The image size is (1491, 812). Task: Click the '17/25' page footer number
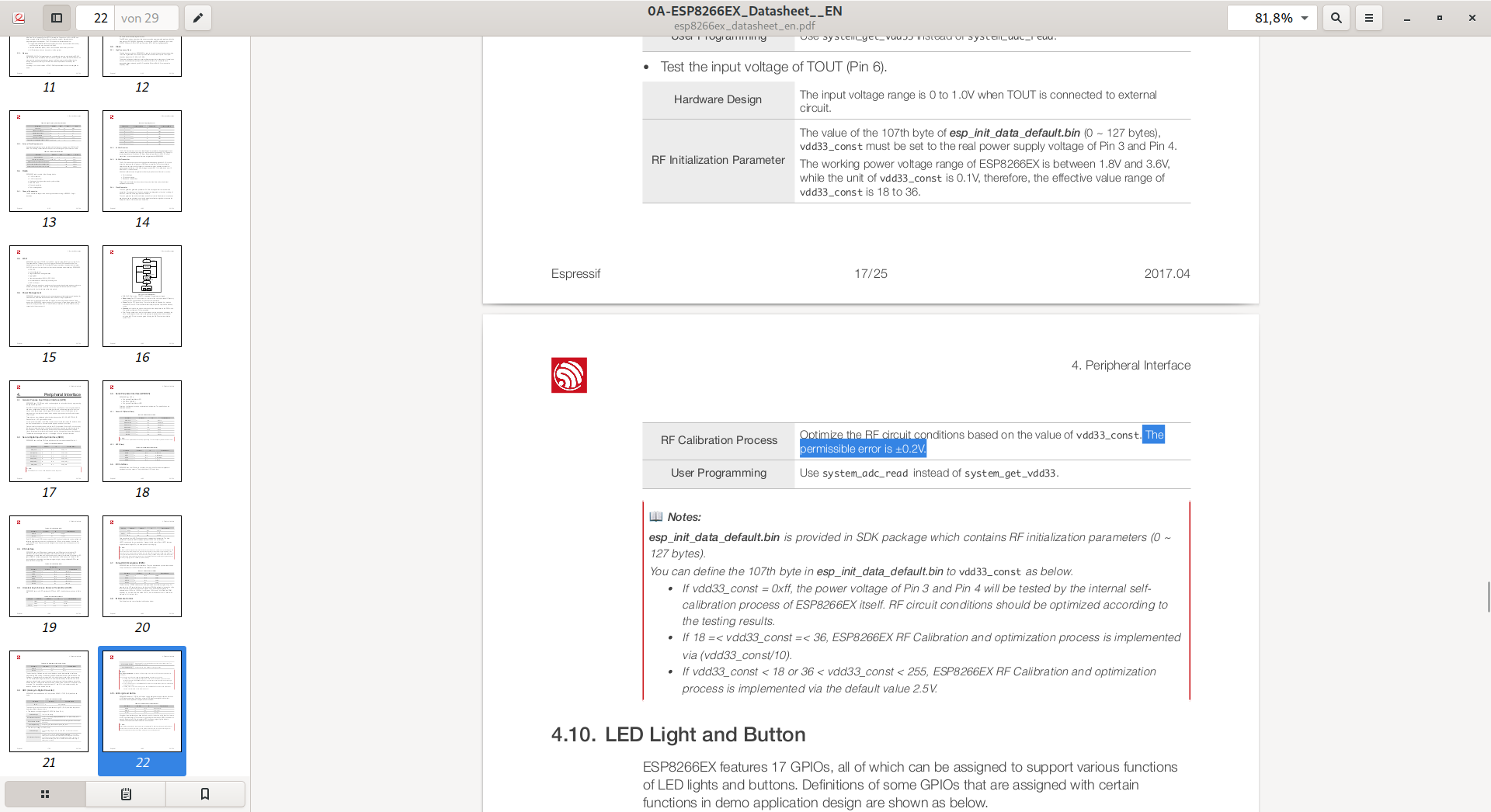point(871,274)
